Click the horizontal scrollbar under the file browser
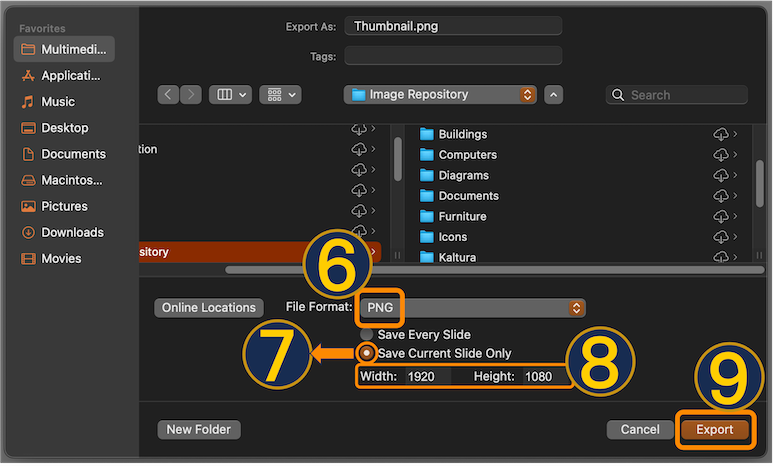The image size is (773, 466). 494,270
